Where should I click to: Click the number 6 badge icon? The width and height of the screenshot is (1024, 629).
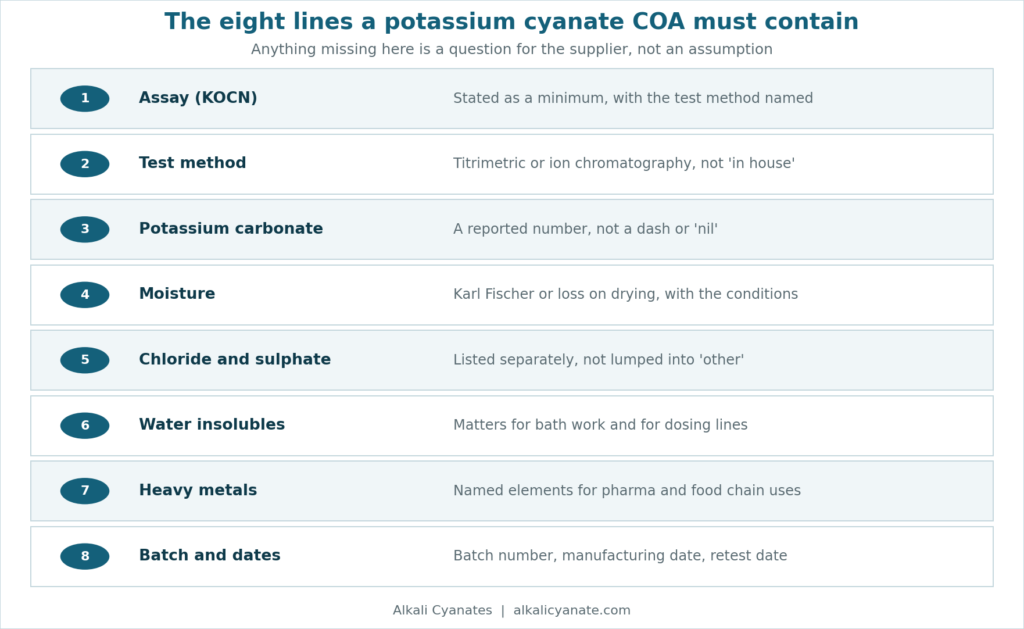[85, 425]
